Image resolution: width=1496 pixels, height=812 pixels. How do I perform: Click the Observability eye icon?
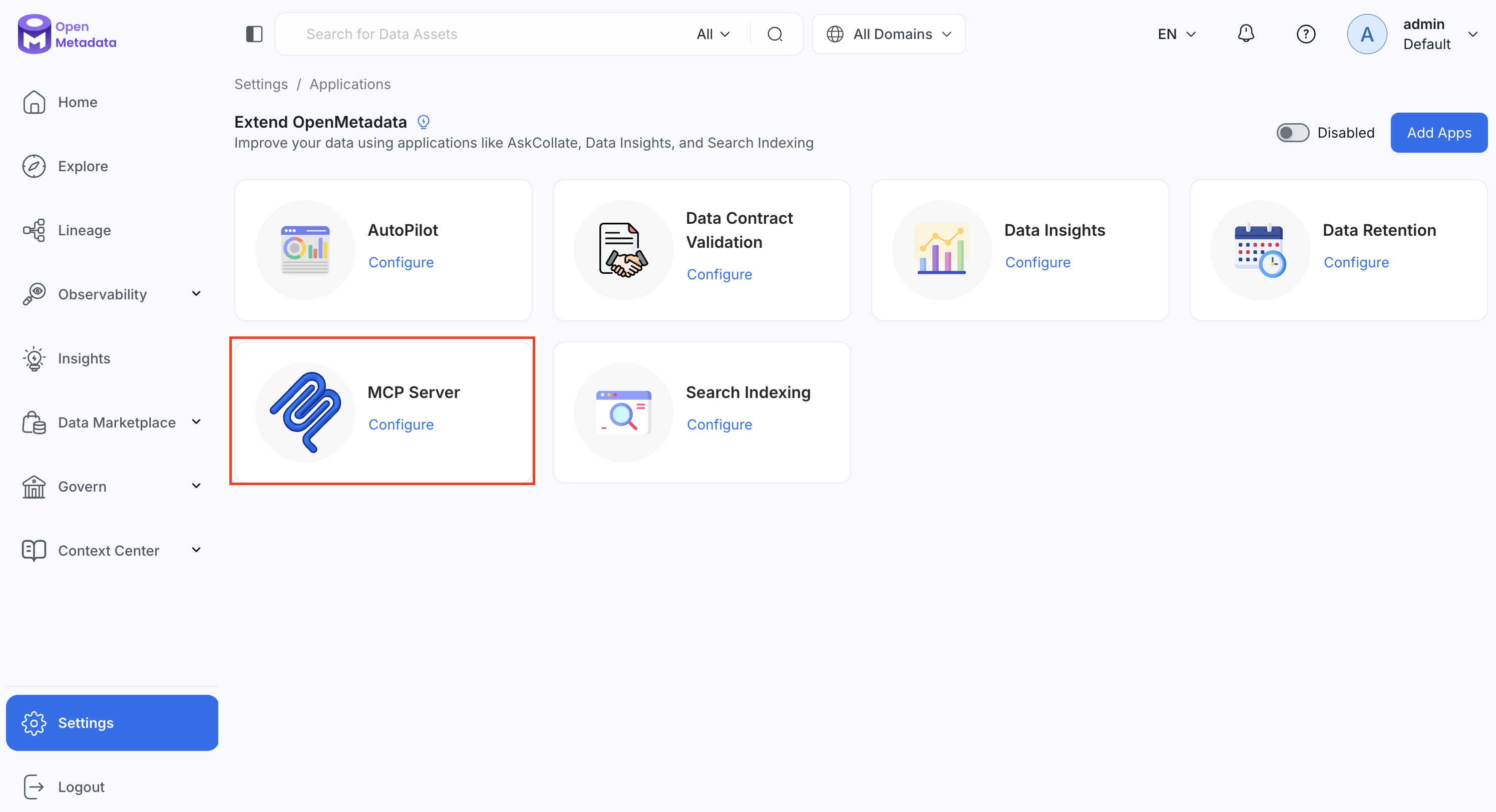coord(34,294)
